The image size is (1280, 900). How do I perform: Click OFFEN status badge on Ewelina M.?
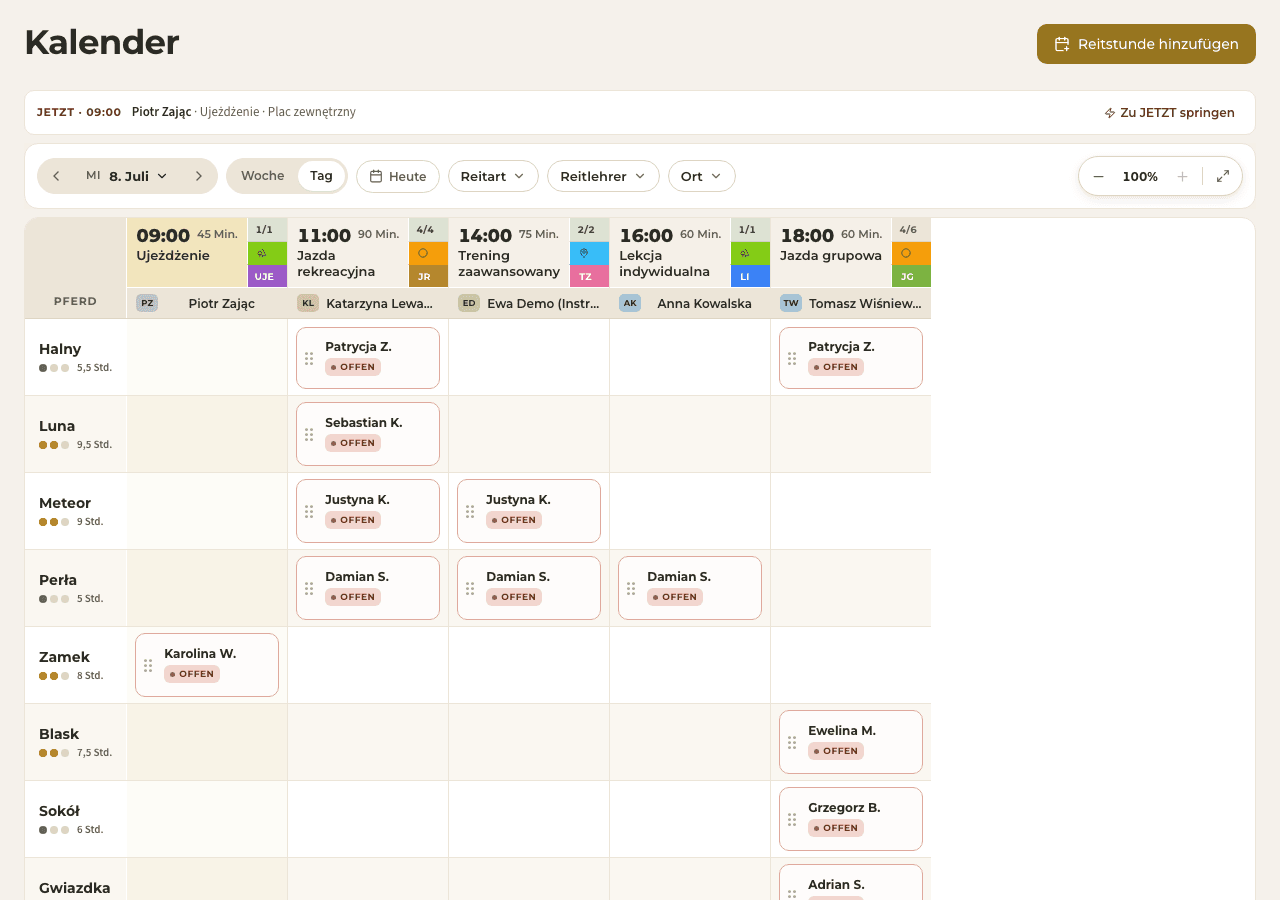coord(836,751)
